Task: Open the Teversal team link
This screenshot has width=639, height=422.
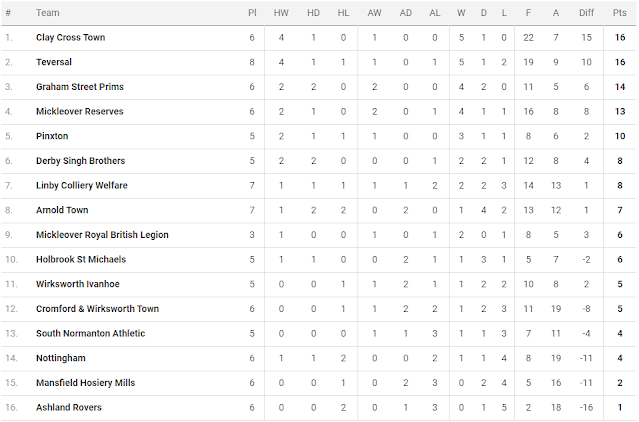Action: coord(54,62)
